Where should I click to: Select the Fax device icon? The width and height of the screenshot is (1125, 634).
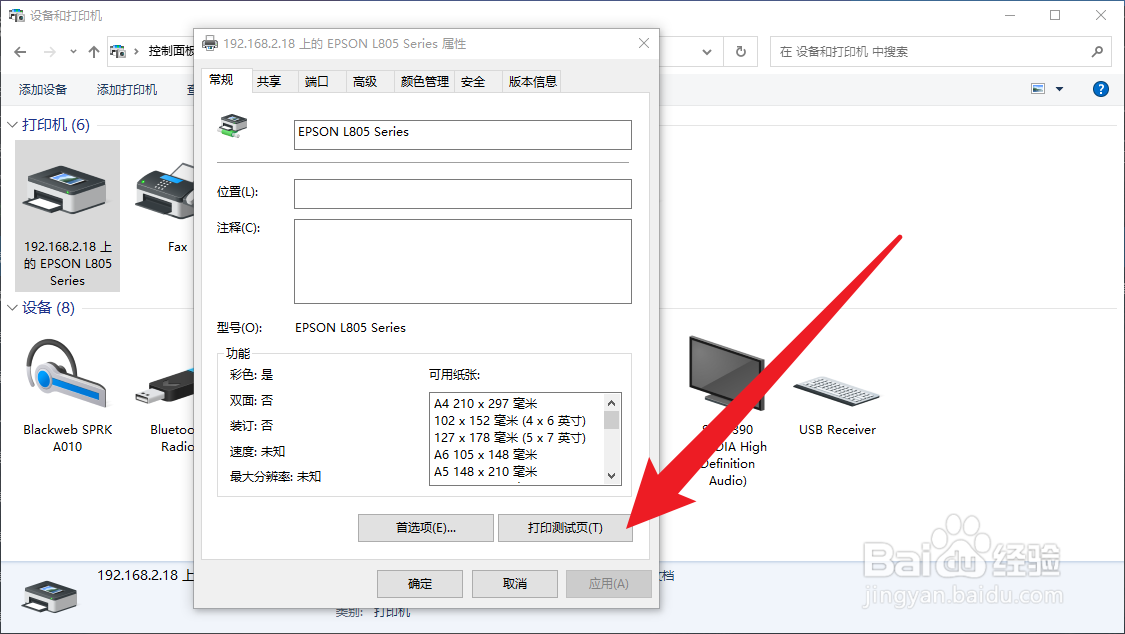tap(165, 191)
